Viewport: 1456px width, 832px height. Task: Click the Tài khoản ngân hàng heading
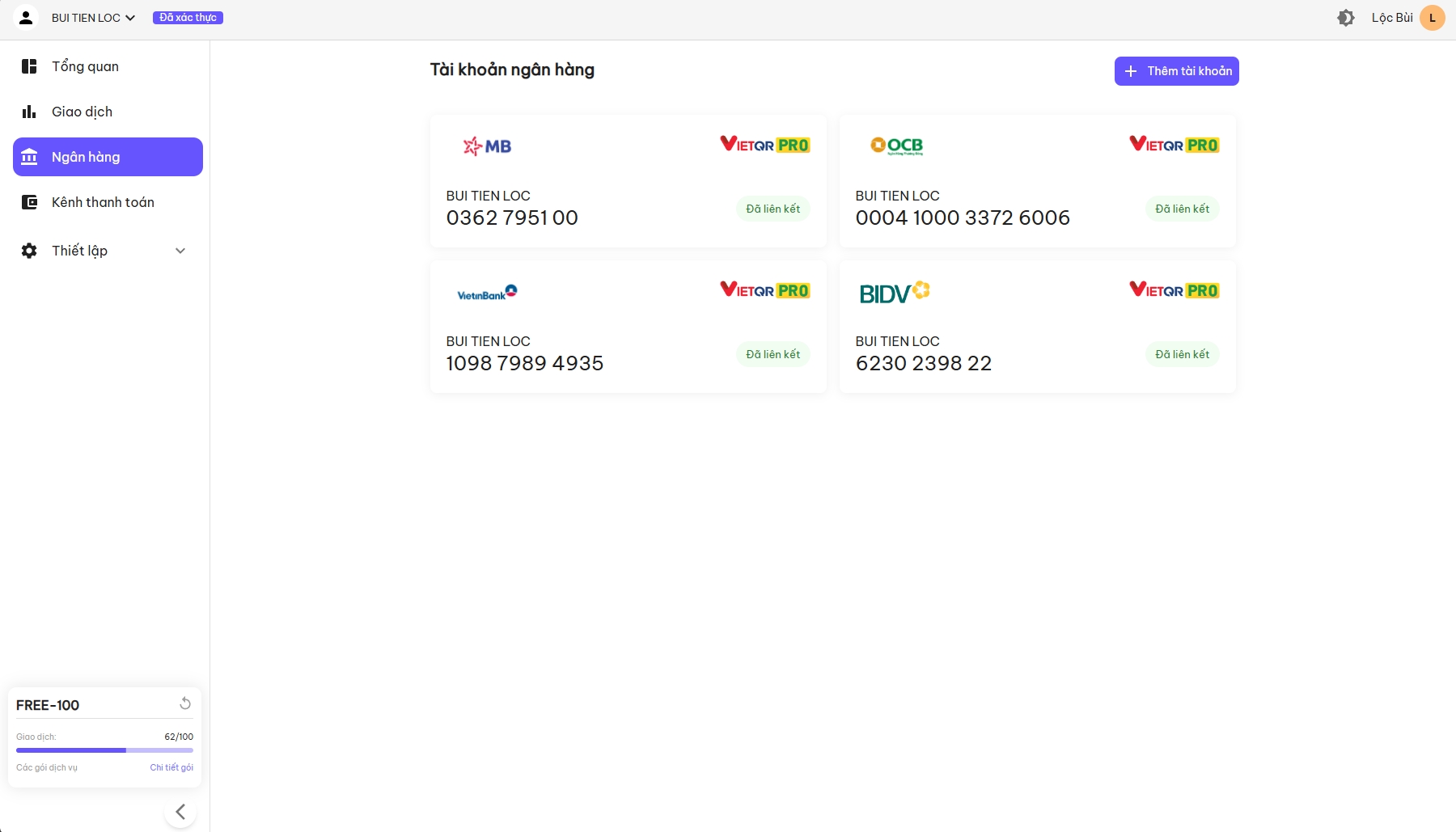click(x=512, y=70)
